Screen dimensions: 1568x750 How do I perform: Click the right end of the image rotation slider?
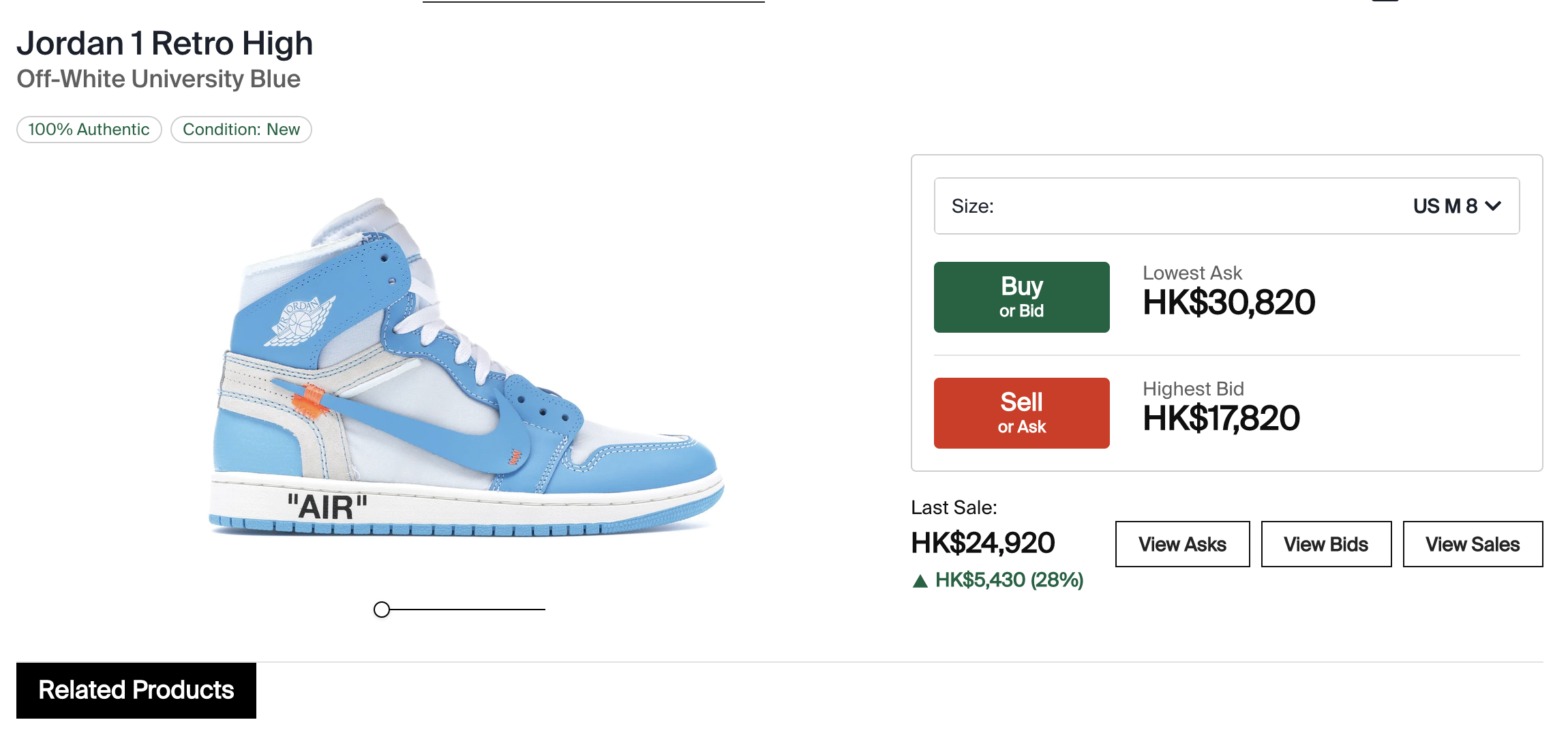[x=543, y=610]
